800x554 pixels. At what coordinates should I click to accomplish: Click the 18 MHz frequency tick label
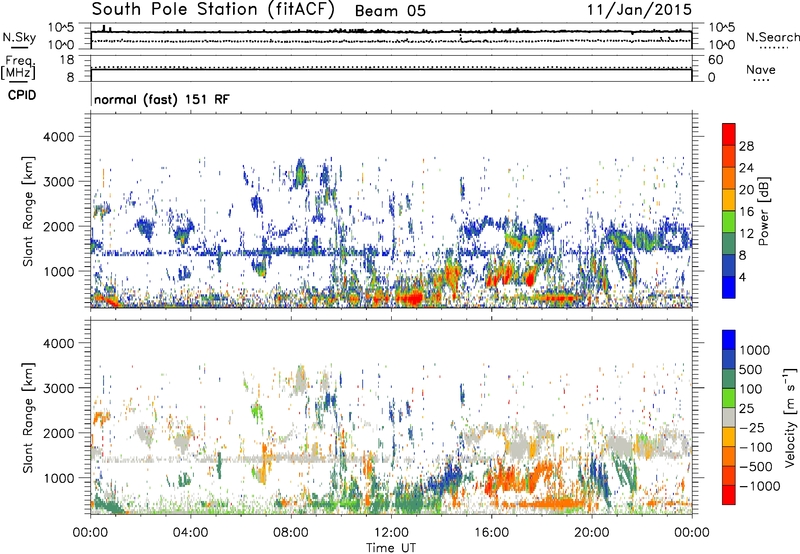(67, 60)
